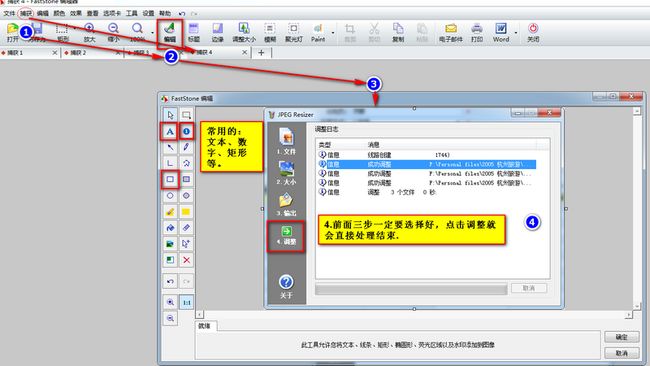Select the filled rectangle tool
650x366 pixels.
186,179
